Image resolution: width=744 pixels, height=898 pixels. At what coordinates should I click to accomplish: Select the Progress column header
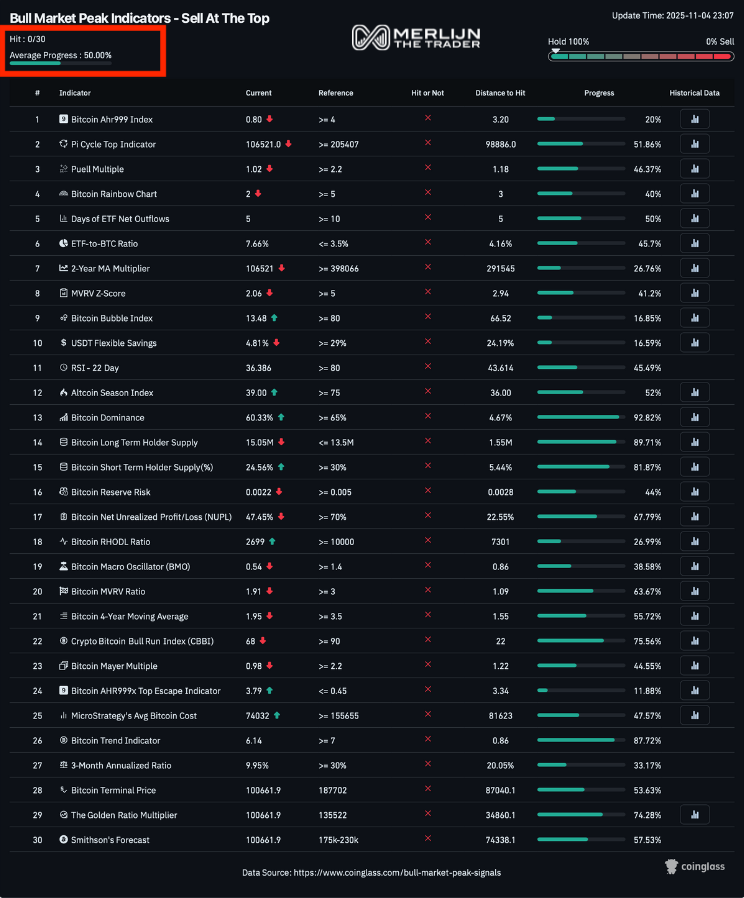point(599,93)
